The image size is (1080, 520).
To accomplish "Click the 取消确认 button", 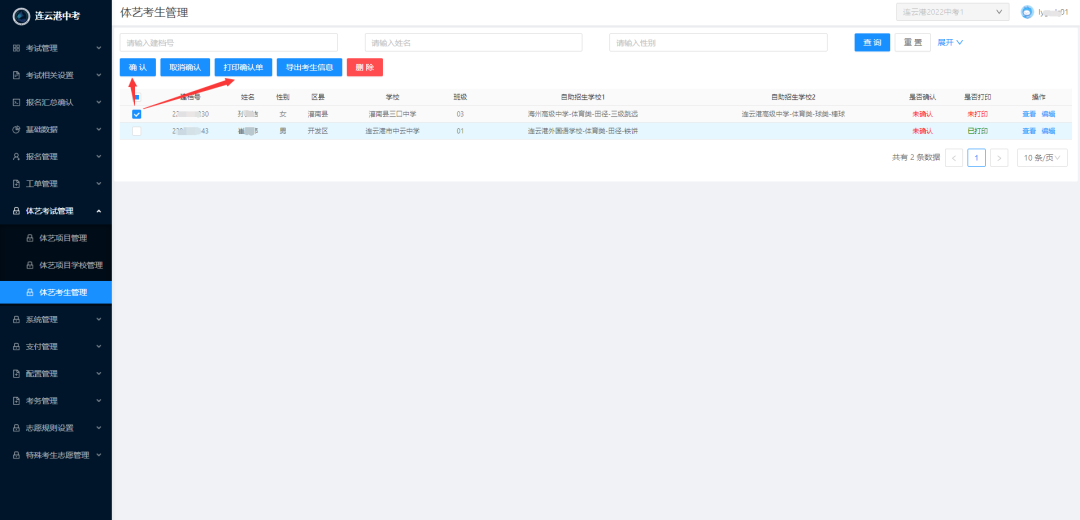I will tap(185, 67).
